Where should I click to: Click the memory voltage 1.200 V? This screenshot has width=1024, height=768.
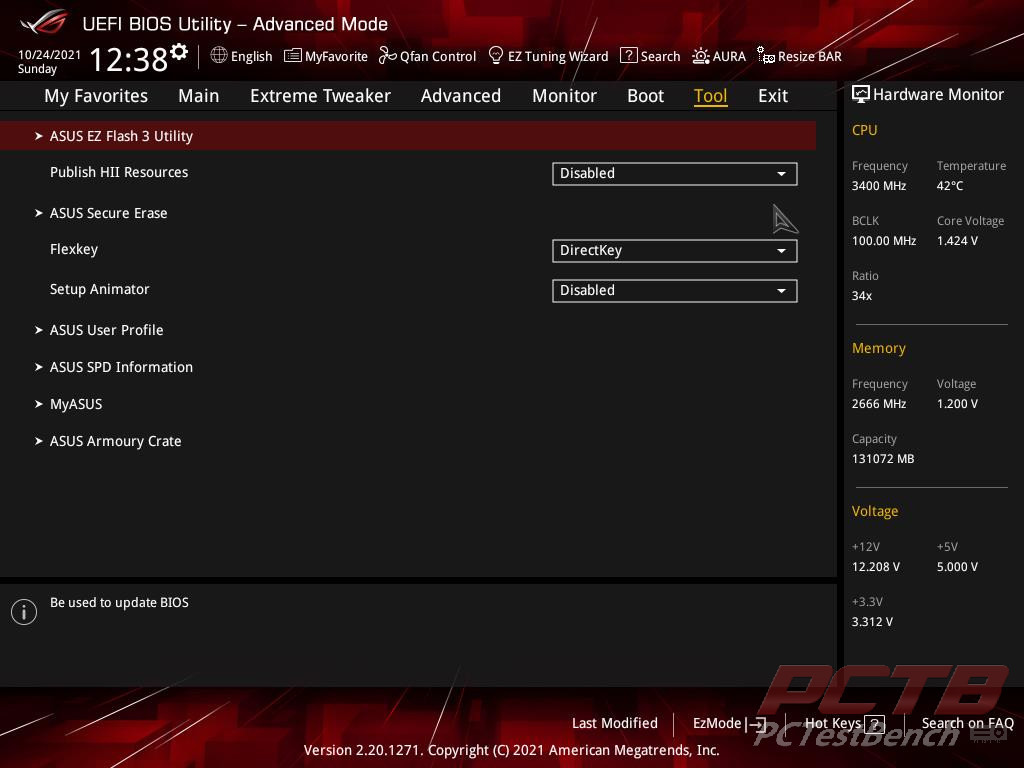[x=957, y=404]
